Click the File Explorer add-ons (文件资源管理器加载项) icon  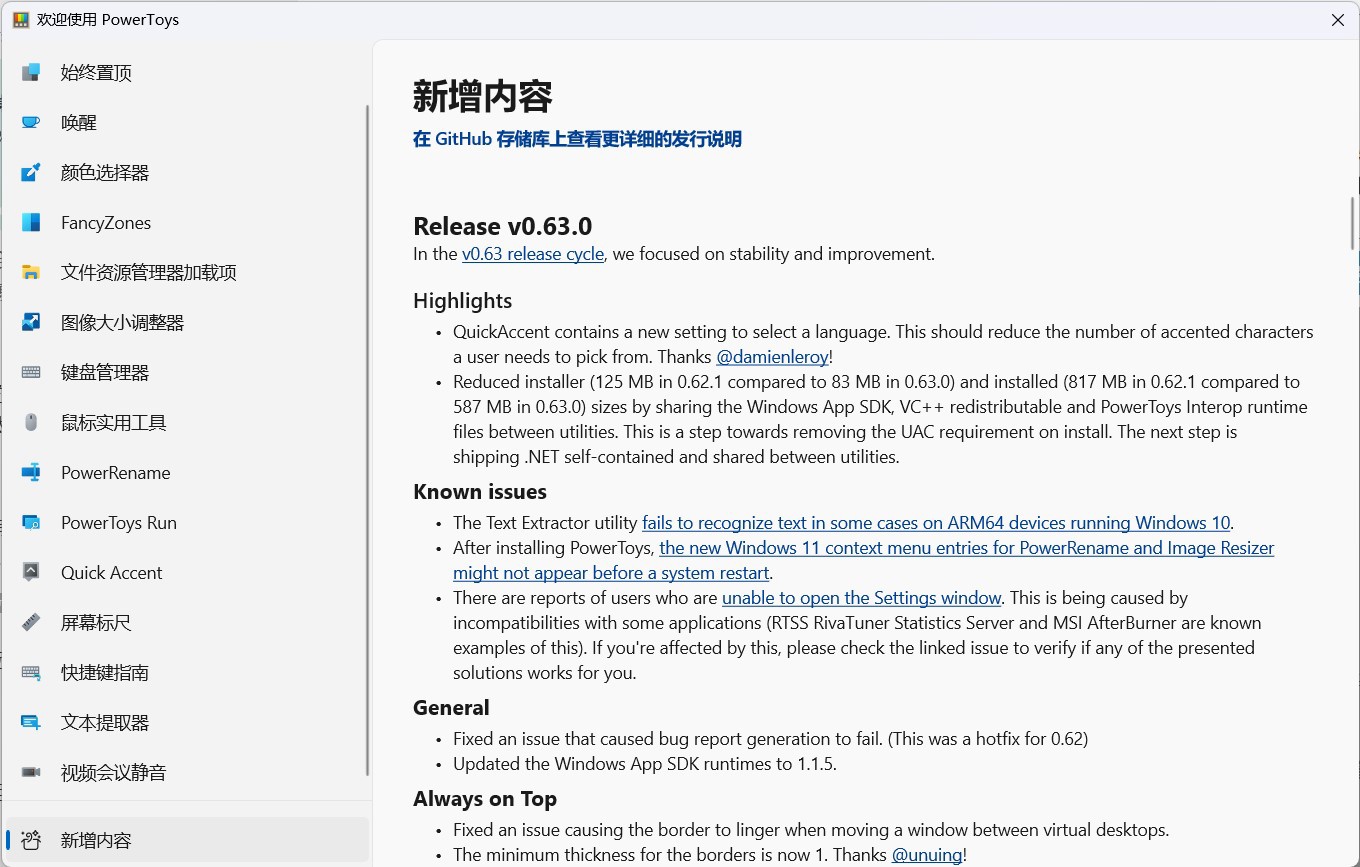click(31, 272)
